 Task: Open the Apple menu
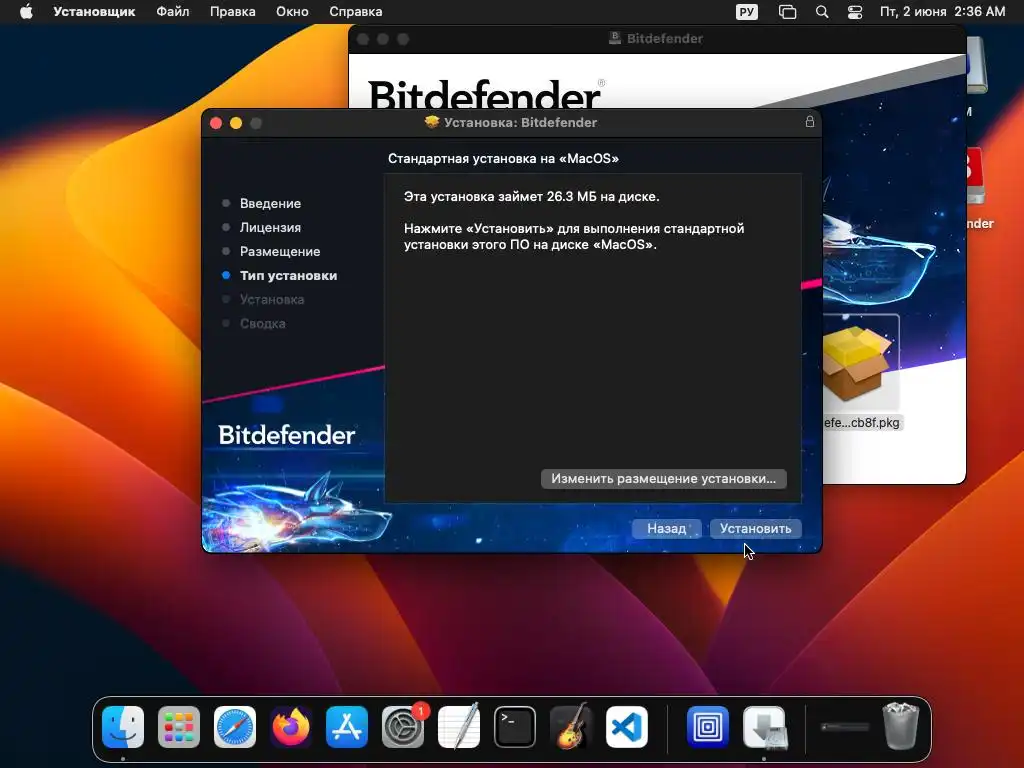pyautogui.click(x=26, y=12)
